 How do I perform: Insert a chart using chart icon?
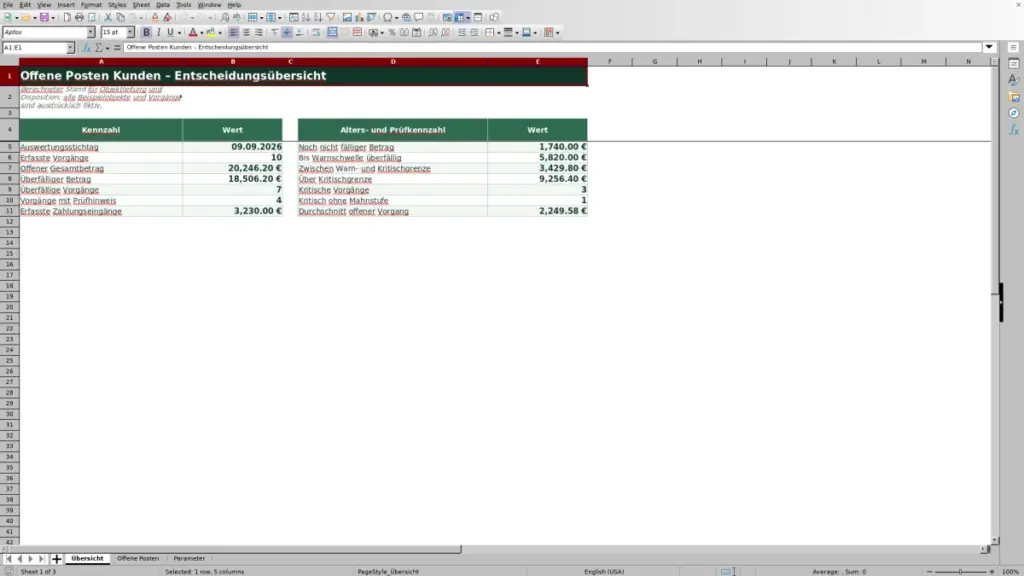point(359,18)
